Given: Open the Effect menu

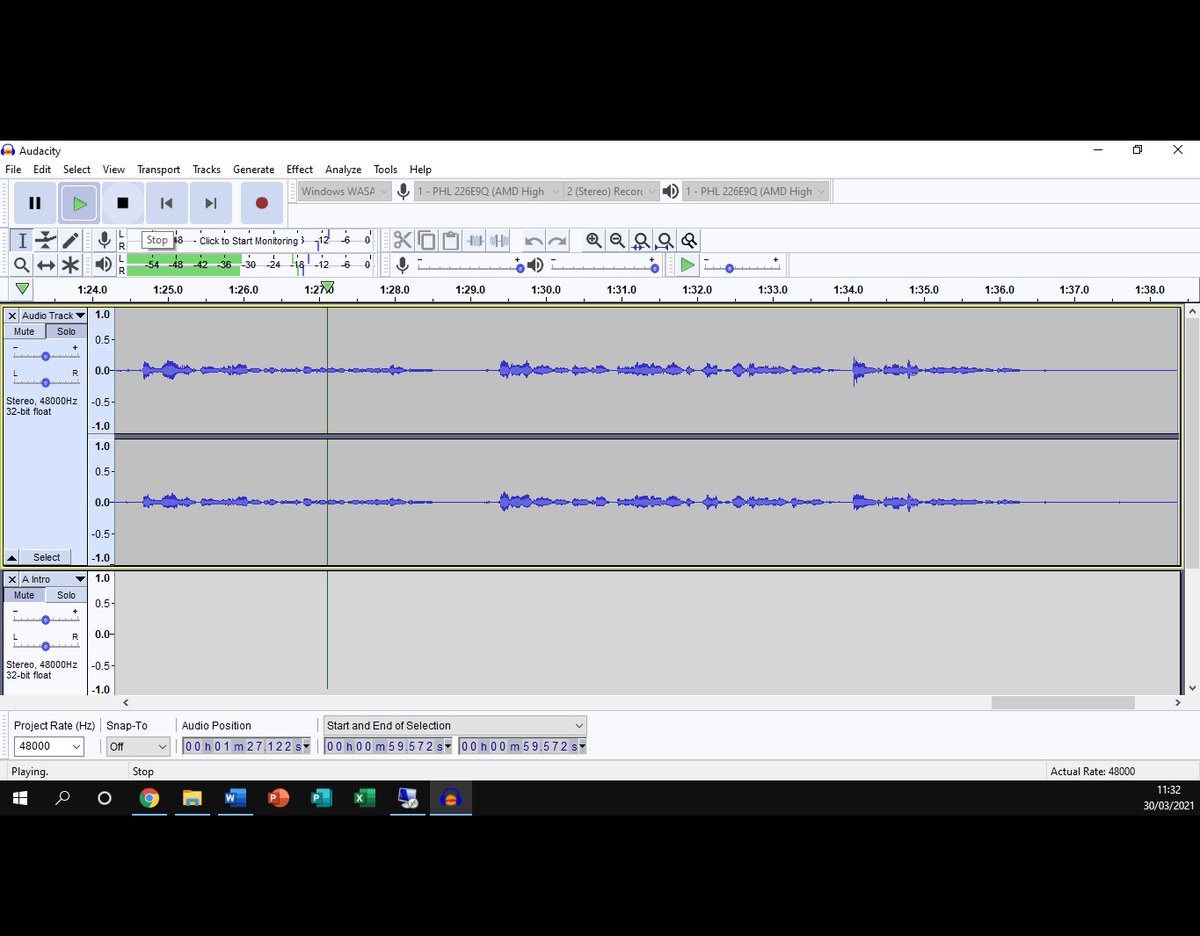Looking at the screenshot, I should tap(299, 169).
